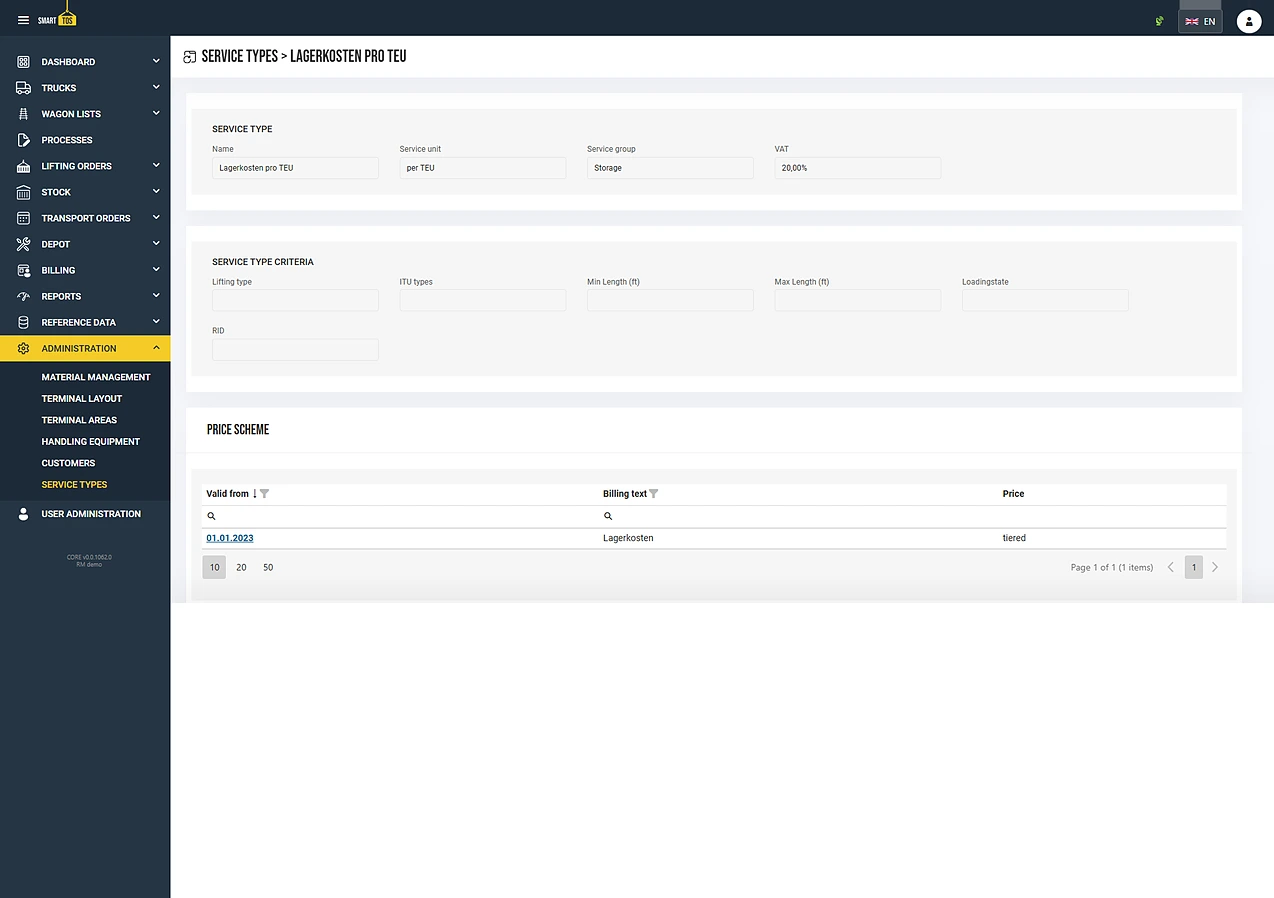The width and height of the screenshot is (1274, 898).
Task: Set page size to 50
Action: coord(268,567)
